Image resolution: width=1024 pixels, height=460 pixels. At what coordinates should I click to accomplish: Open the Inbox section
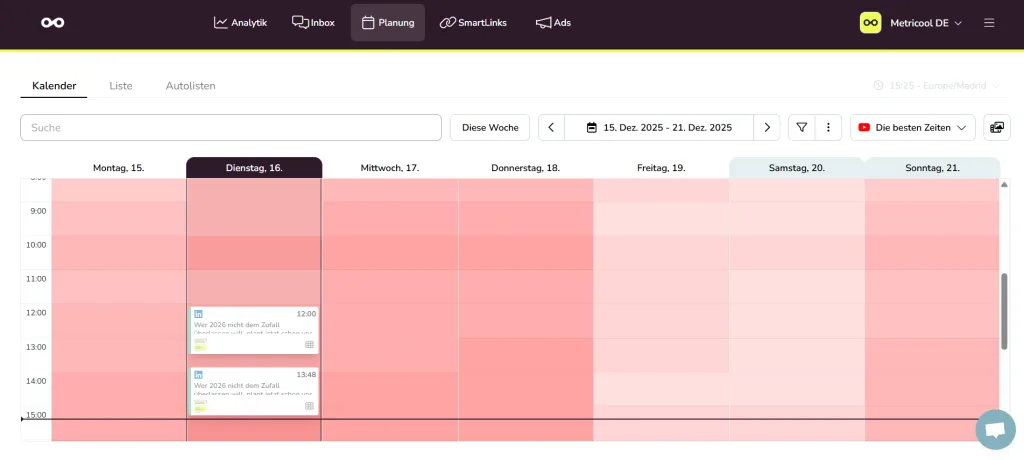click(x=313, y=23)
